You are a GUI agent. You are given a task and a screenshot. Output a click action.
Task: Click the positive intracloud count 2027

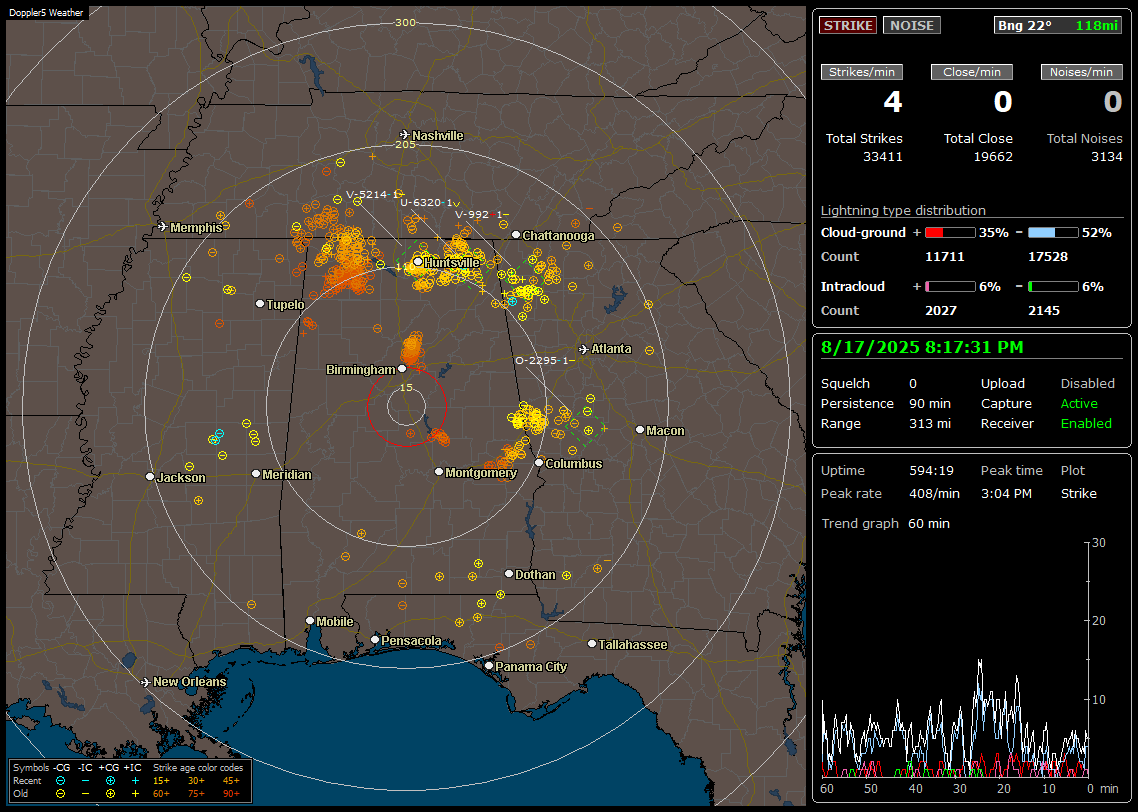941,311
